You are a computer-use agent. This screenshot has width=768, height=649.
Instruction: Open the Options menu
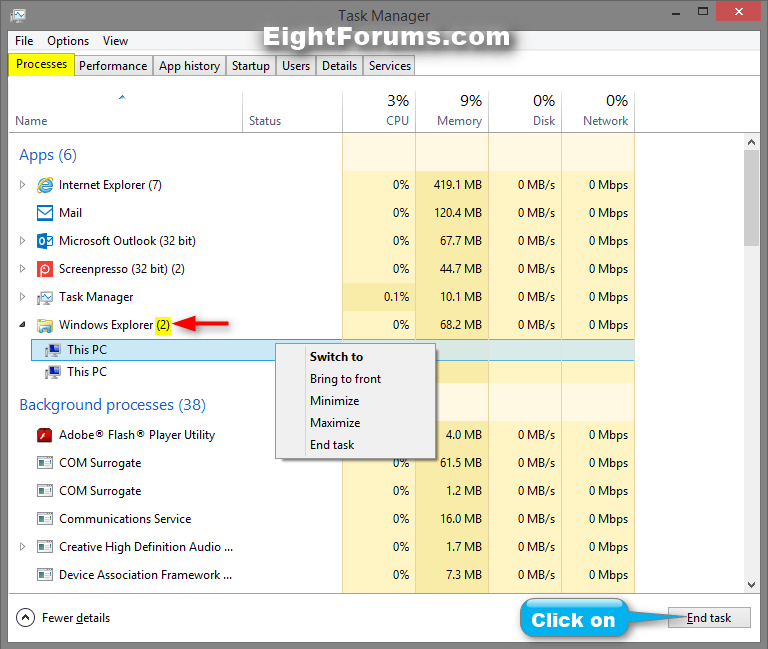tap(68, 41)
